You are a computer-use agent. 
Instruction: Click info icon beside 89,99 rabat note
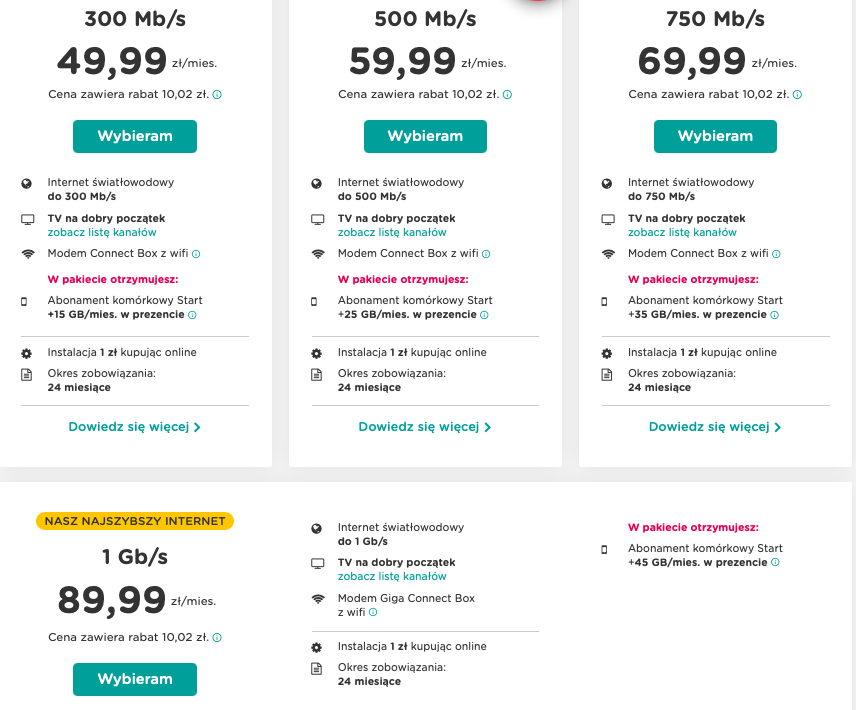217,637
